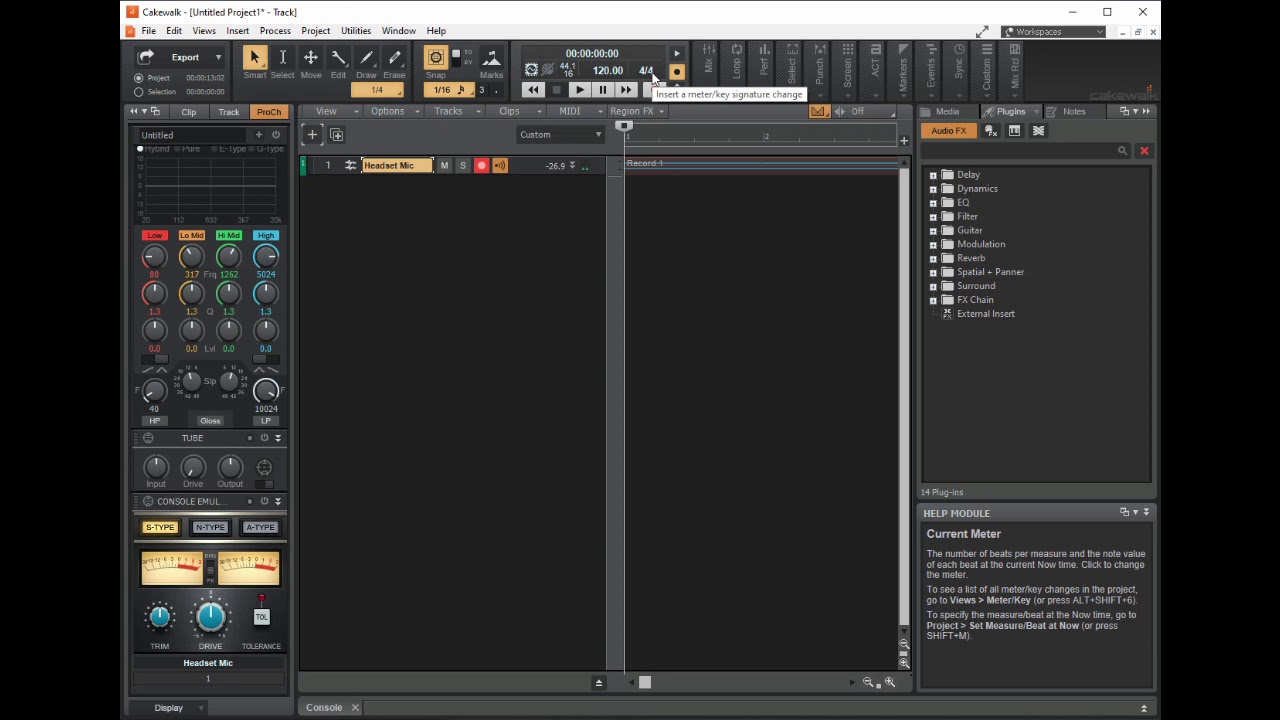Click the Pause transport button
1280x720 pixels.
pyautogui.click(x=602, y=90)
